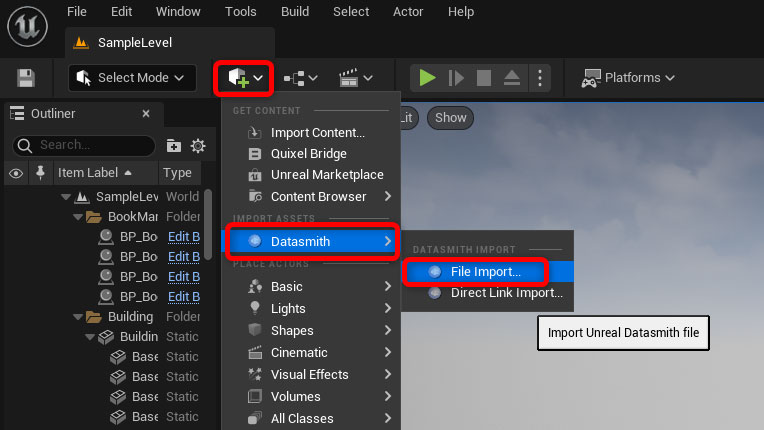The image size is (764, 430).
Task: Expand the Visual Effects submenu
Action: [311, 374]
